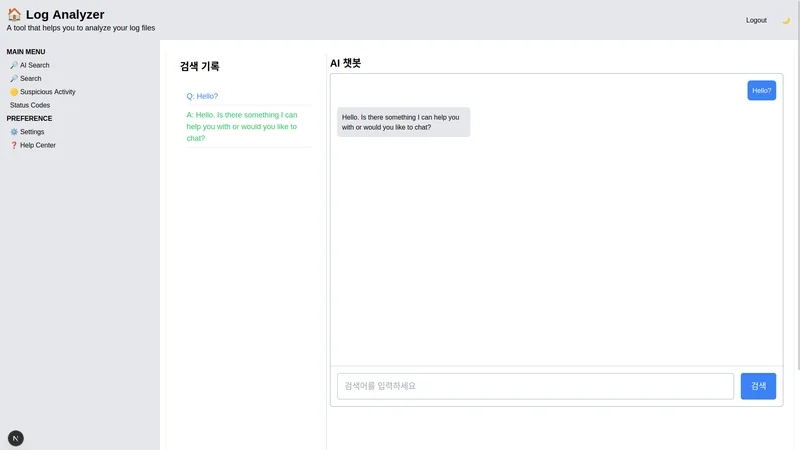Click the Next.js dev tools badge

[x=16, y=438]
